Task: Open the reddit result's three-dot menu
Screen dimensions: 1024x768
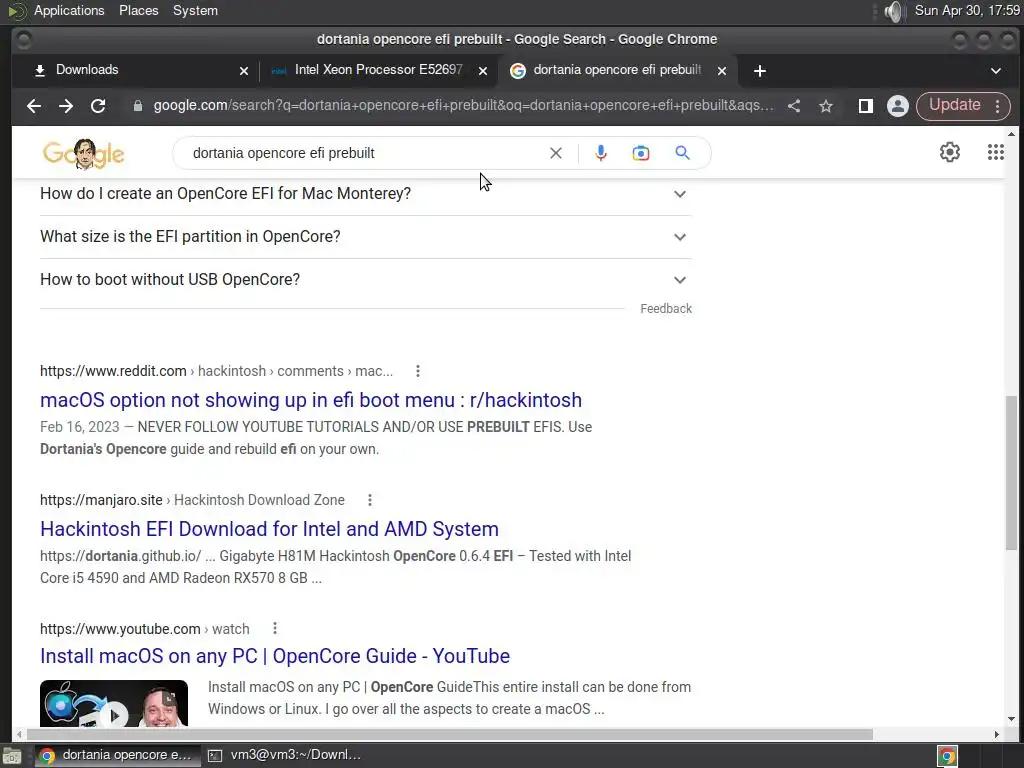Action: click(x=418, y=371)
